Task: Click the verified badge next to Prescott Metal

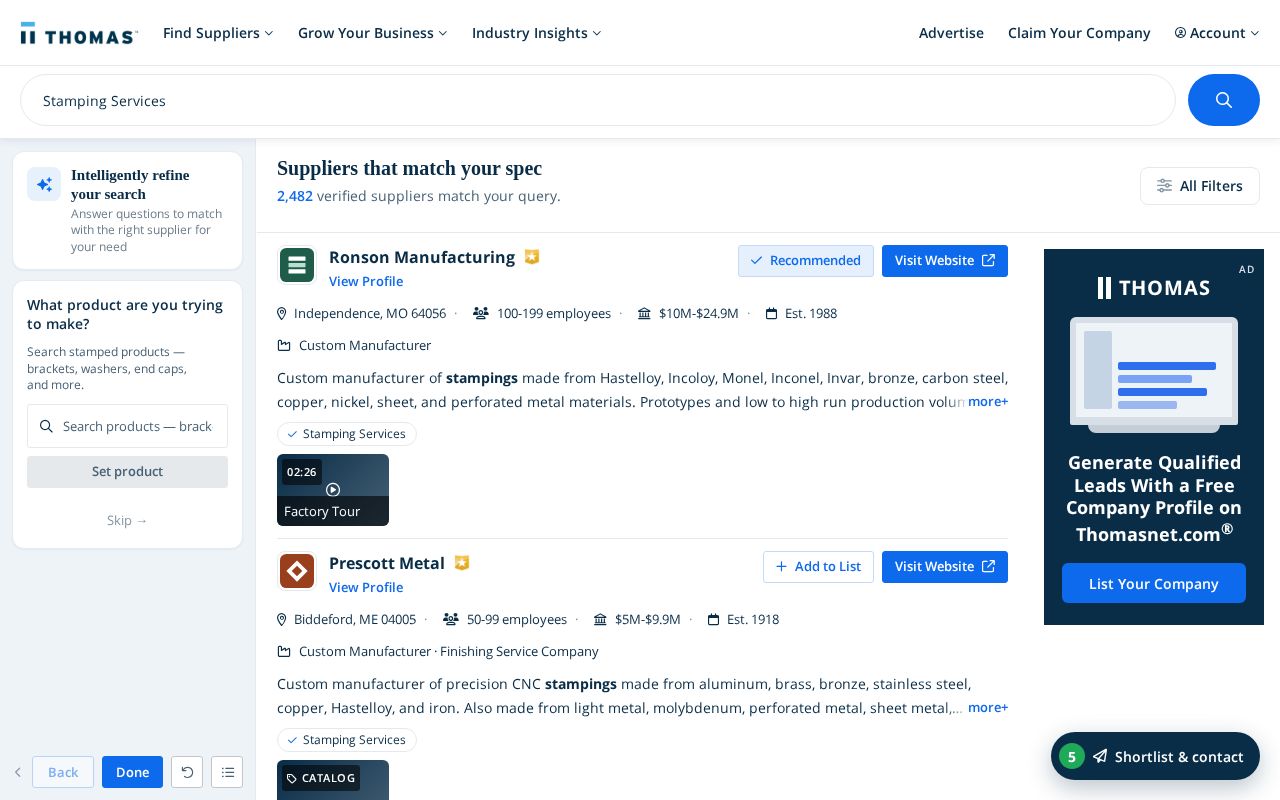Action: pos(462,563)
